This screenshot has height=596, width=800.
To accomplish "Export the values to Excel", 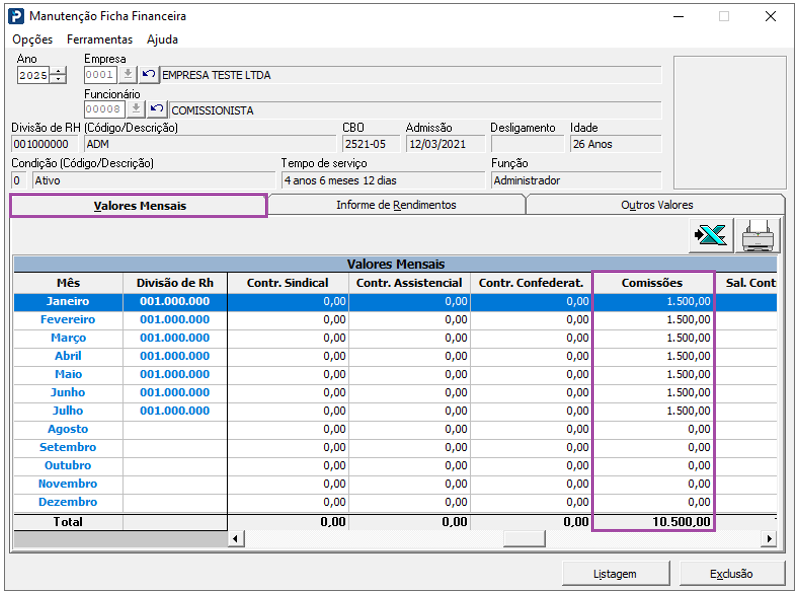I will 711,236.
